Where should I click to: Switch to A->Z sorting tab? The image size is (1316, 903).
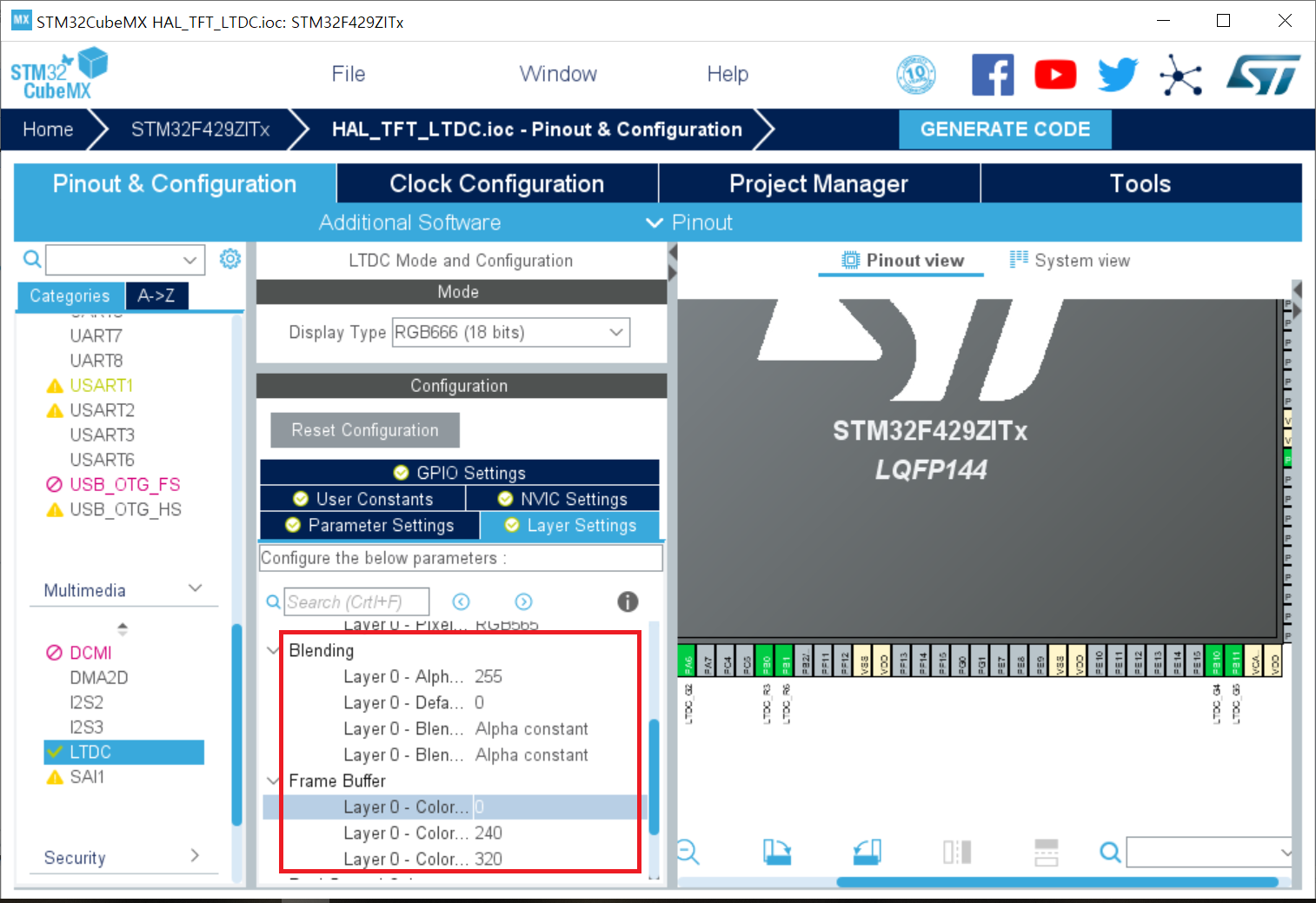click(156, 295)
